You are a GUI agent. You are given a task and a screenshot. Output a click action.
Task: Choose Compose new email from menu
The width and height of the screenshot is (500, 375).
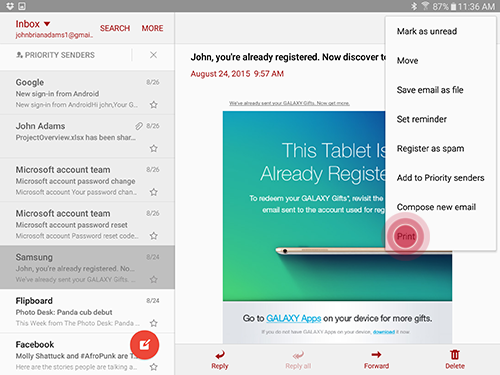(440, 207)
